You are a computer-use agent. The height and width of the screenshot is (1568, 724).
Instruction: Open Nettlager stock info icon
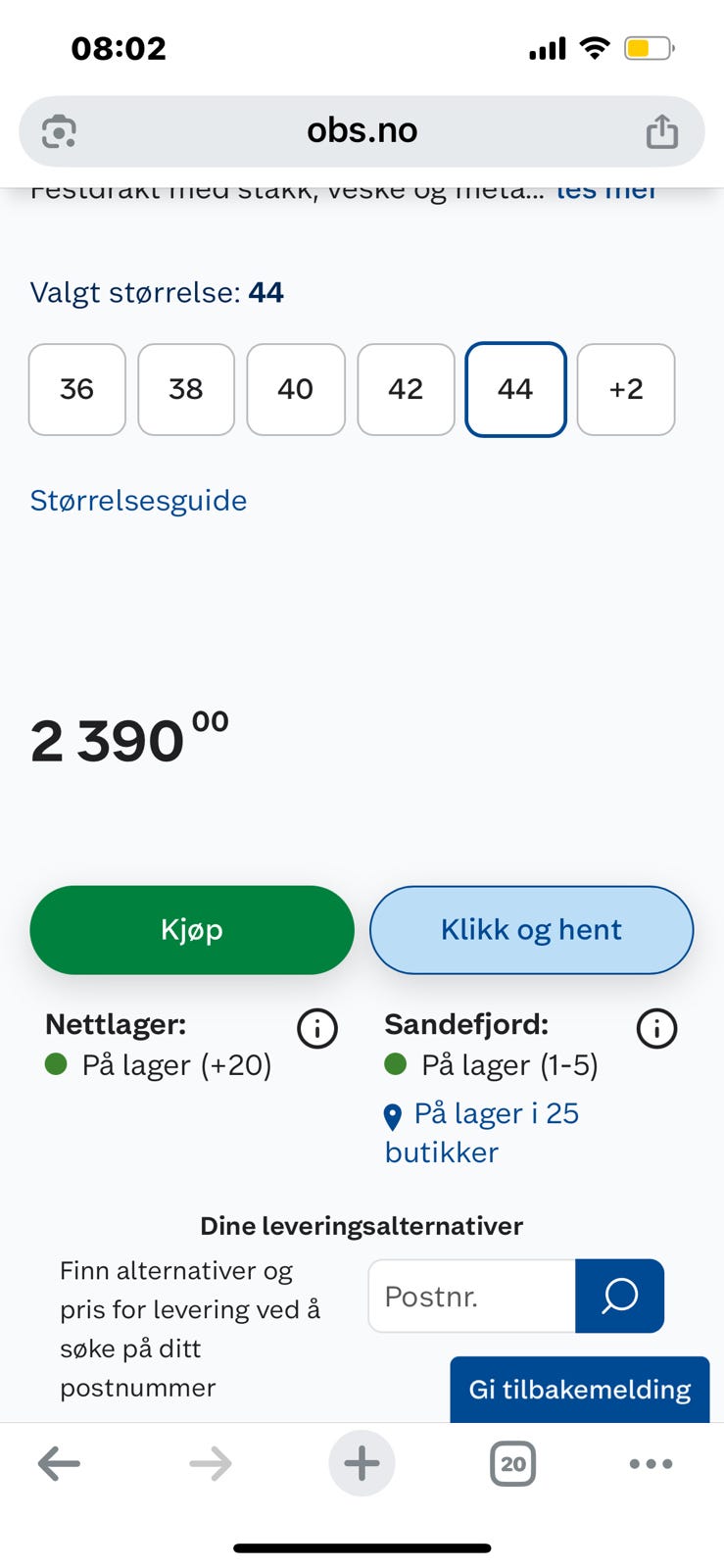[317, 1029]
